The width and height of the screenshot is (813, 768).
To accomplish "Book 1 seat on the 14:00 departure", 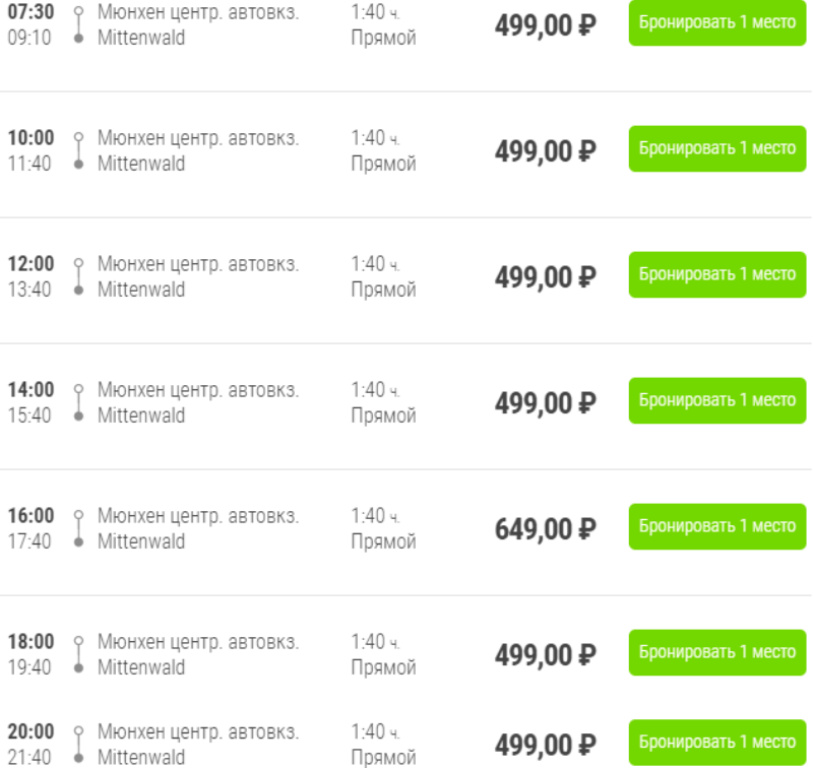I will click(x=717, y=401).
